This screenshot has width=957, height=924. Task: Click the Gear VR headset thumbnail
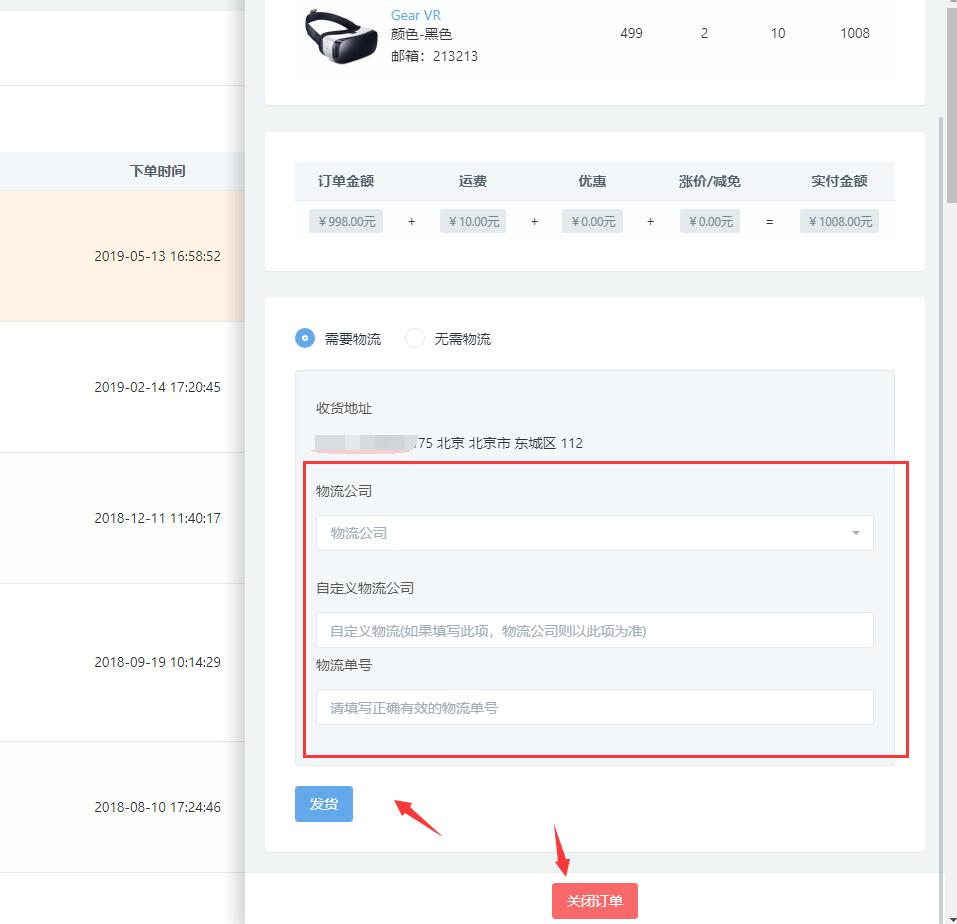point(341,35)
